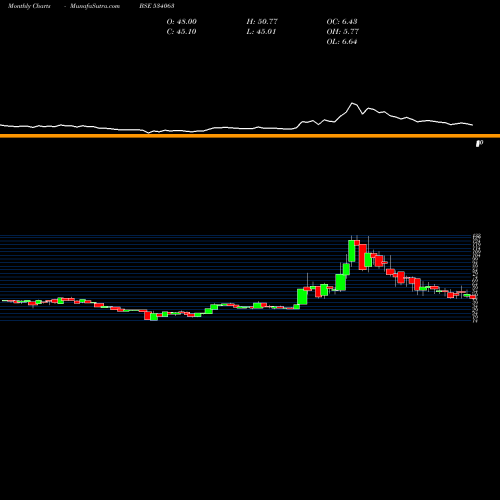Click the 'OL: 6.64' value
Image resolution: width=500 pixels, height=500 pixels.
click(x=342, y=42)
